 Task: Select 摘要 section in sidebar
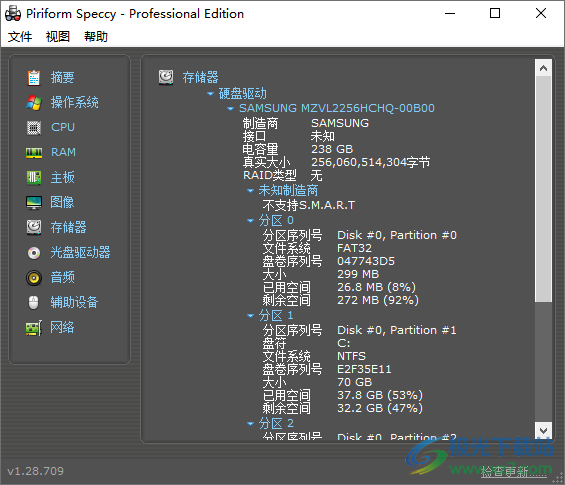pos(63,77)
